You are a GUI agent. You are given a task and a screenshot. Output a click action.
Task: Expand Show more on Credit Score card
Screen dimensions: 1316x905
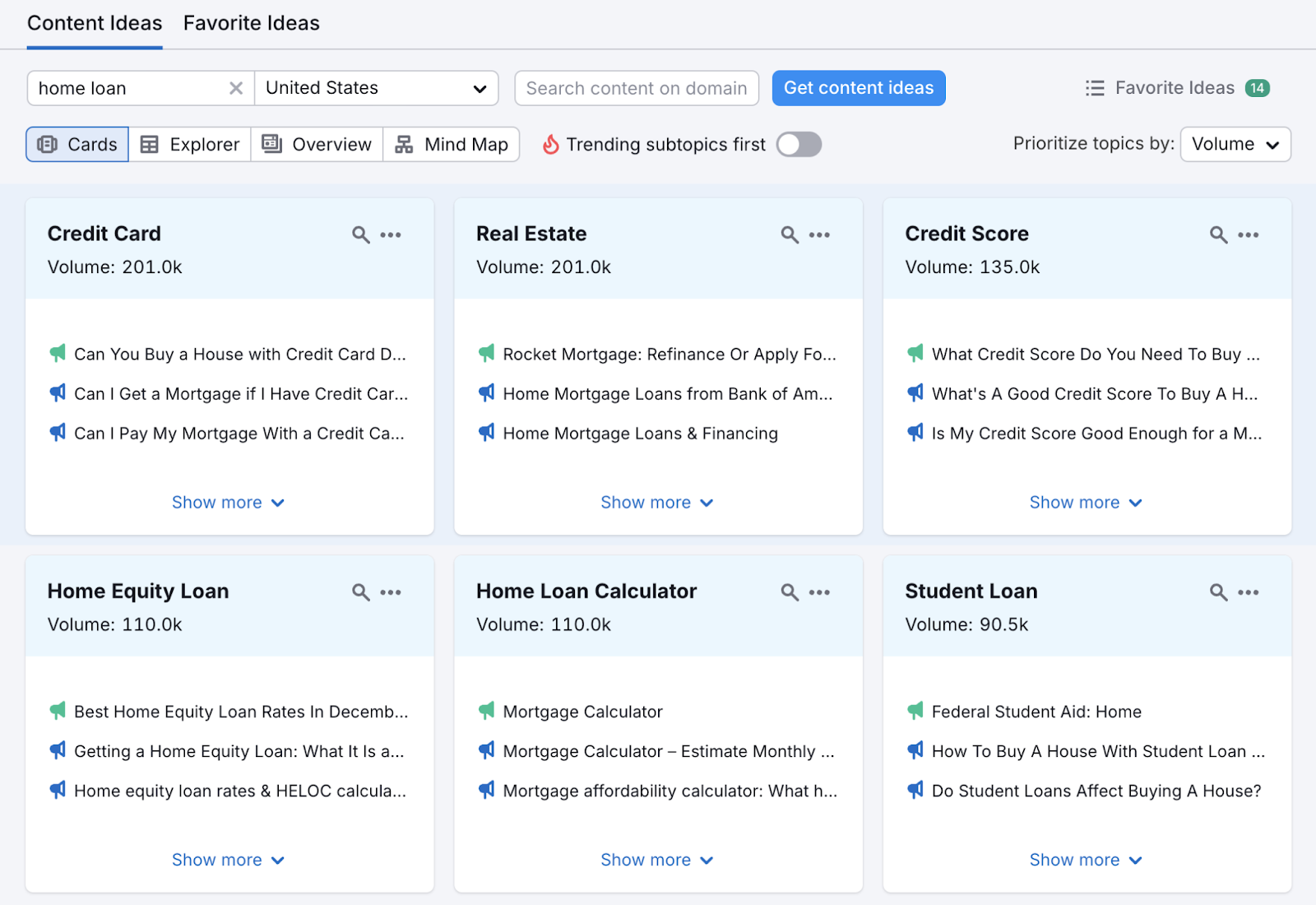pos(1086,503)
